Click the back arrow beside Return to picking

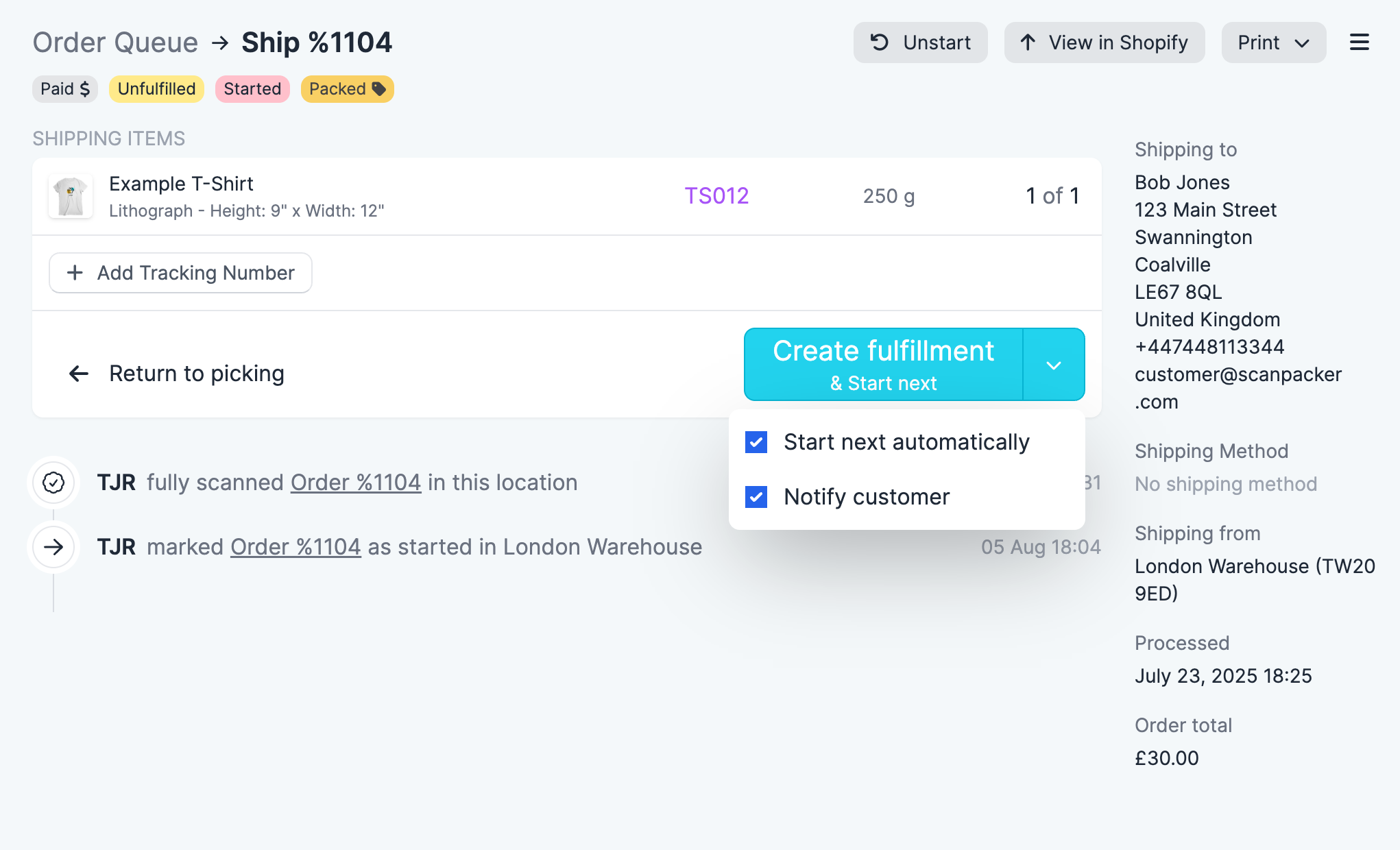[79, 374]
